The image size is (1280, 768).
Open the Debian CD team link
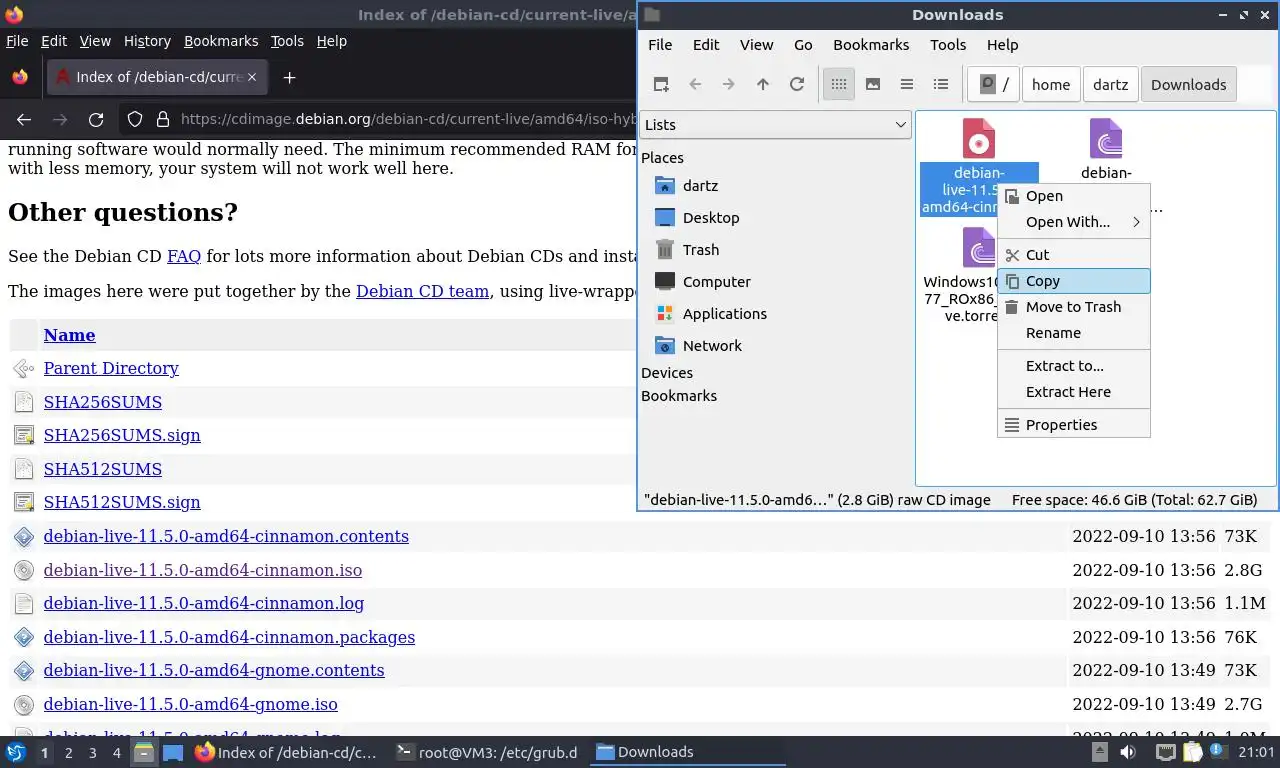coord(423,292)
